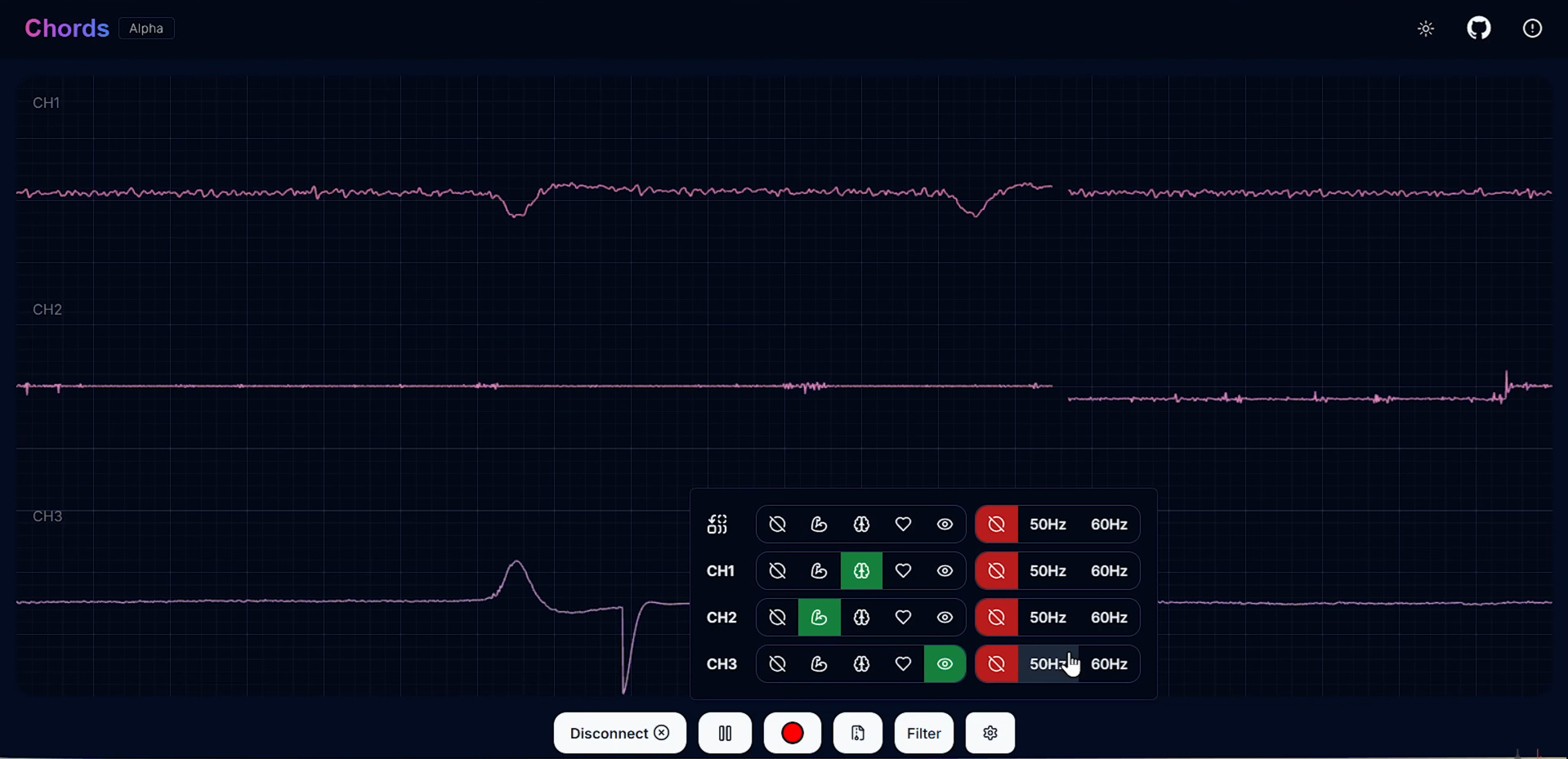Open the GitHub repository page
Screen dimensions: 1568x759
pyautogui.click(x=1479, y=28)
